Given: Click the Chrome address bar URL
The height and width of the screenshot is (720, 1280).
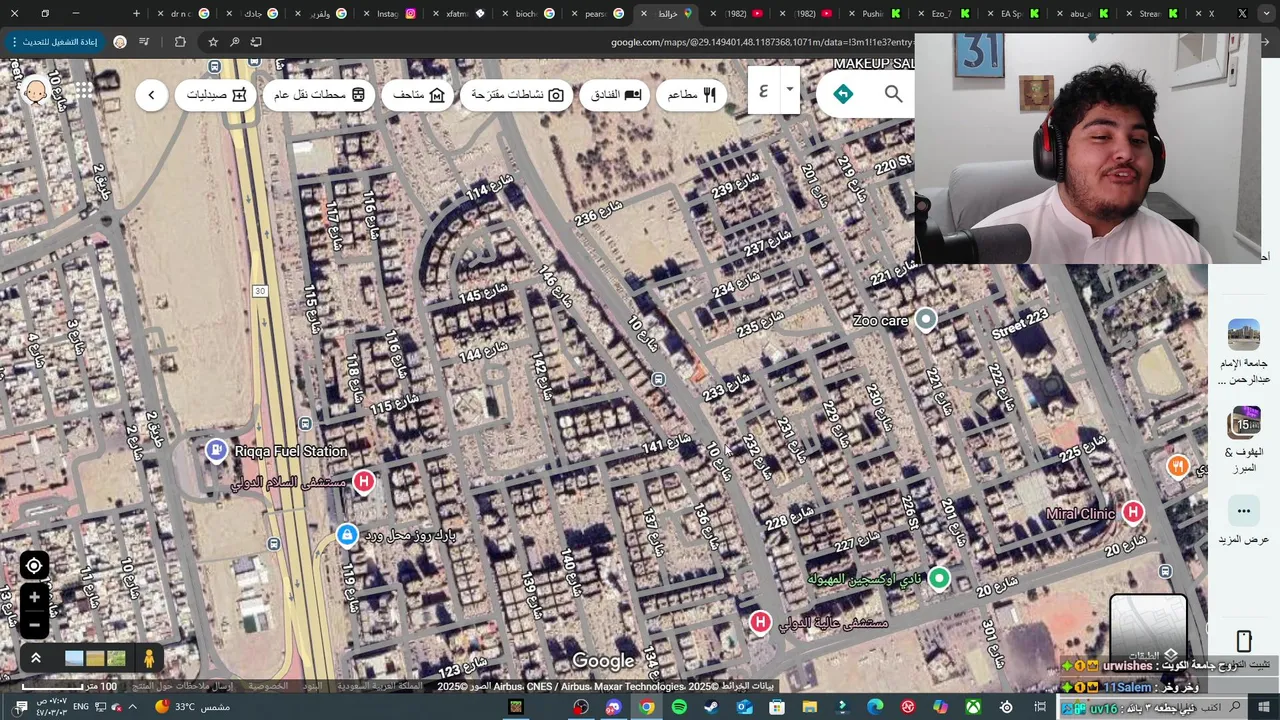Looking at the screenshot, I should 762,42.
